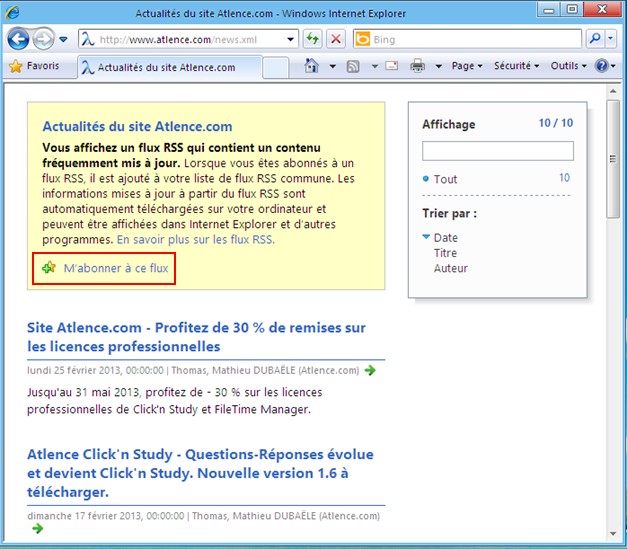This screenshot has height=549, width=627.
Task: Click the Internet Explorer title bar icon
Action: (x=12, y=12)
